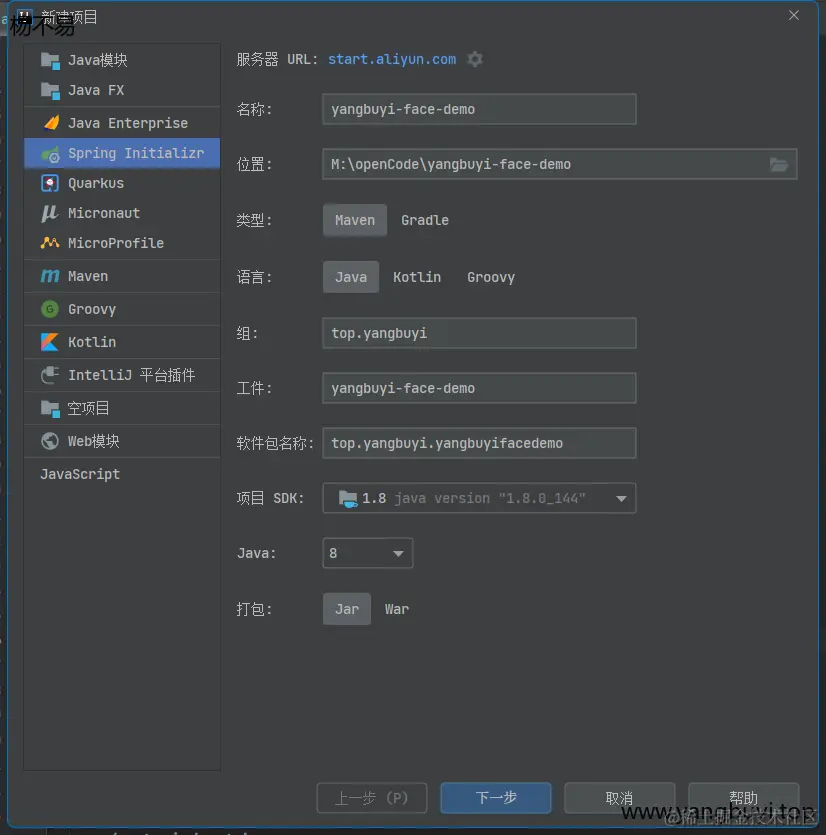Click the Maven m icon
The image size is (826, 835).
[x=50, y=276]
